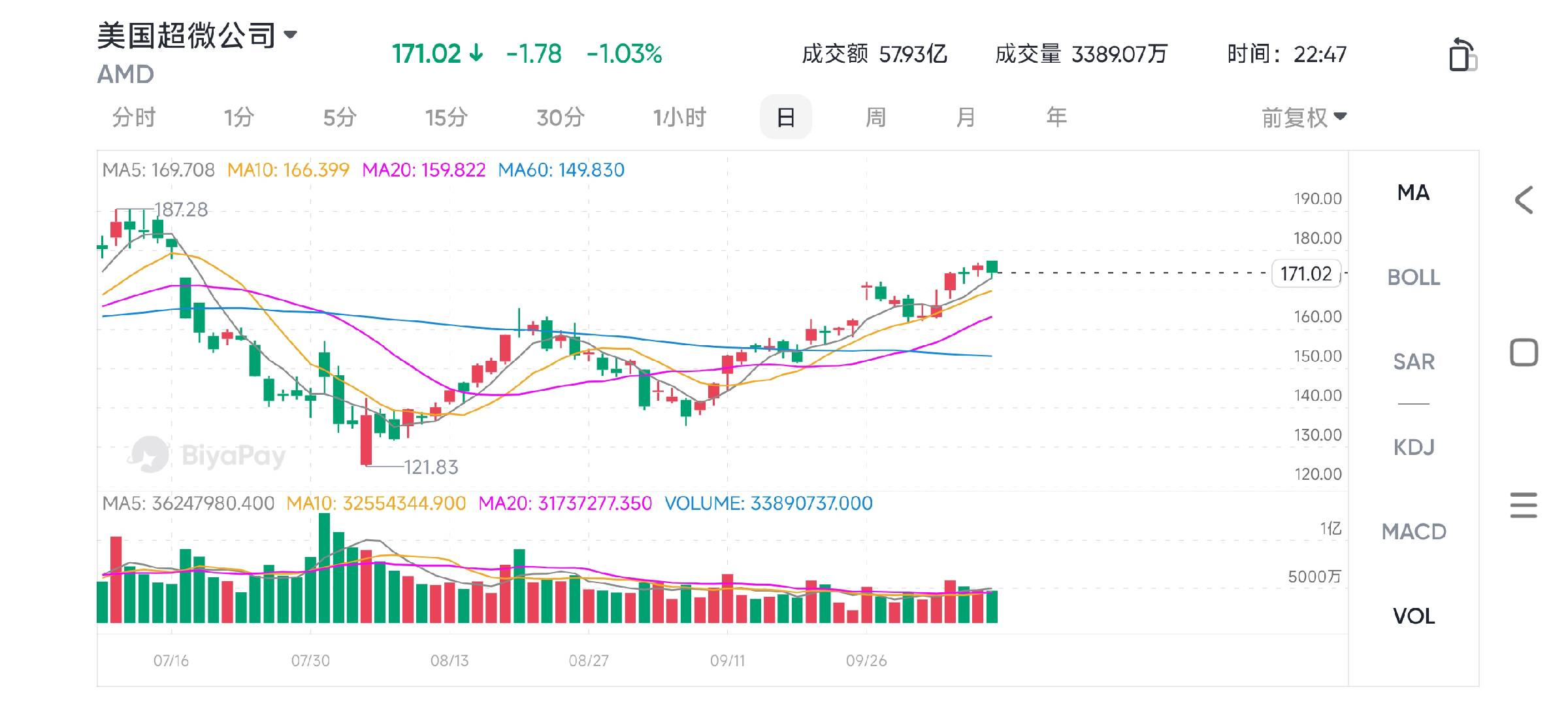
Task: Select the 1小时 interval tab
Action: pos(679,118)
